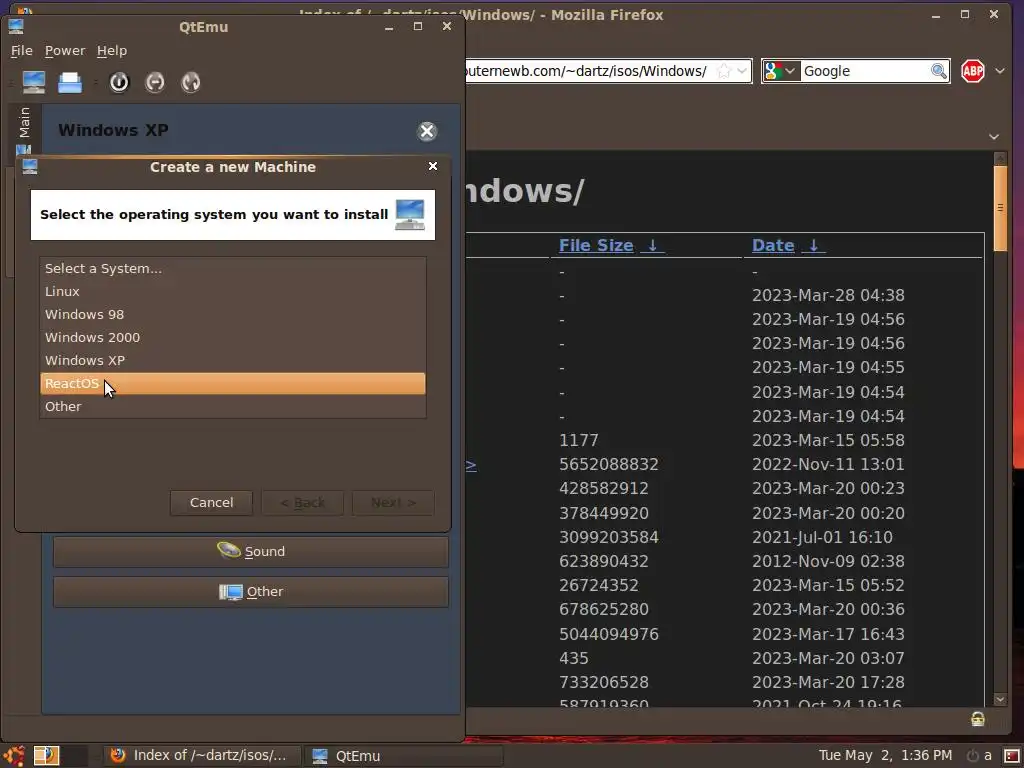Screen dimensions: 1024x768
Task: Click the Adblock Plus icon in Firefox
Action: [972, 71]
